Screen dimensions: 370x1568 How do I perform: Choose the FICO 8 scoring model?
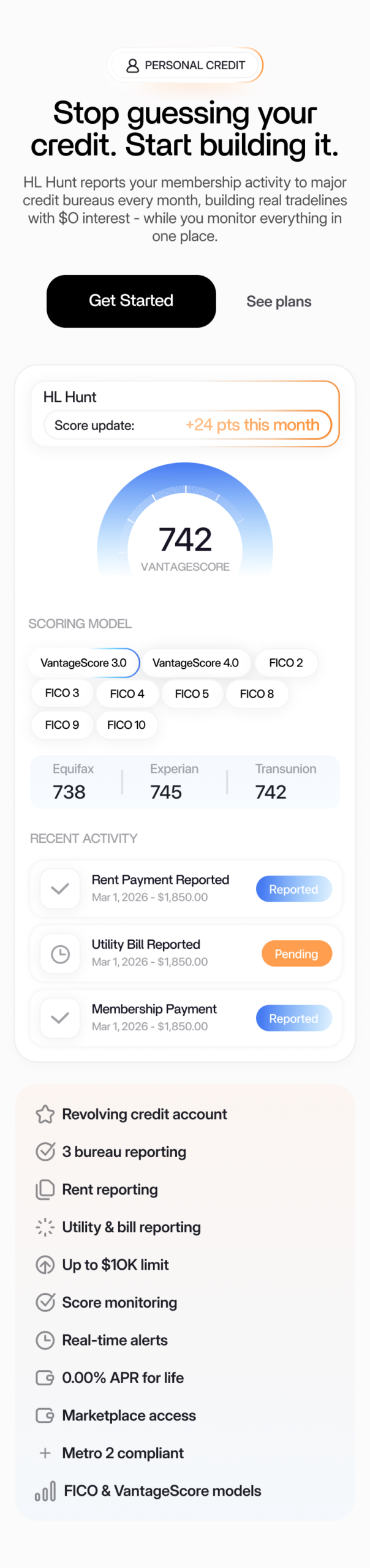tap(257, 694)
